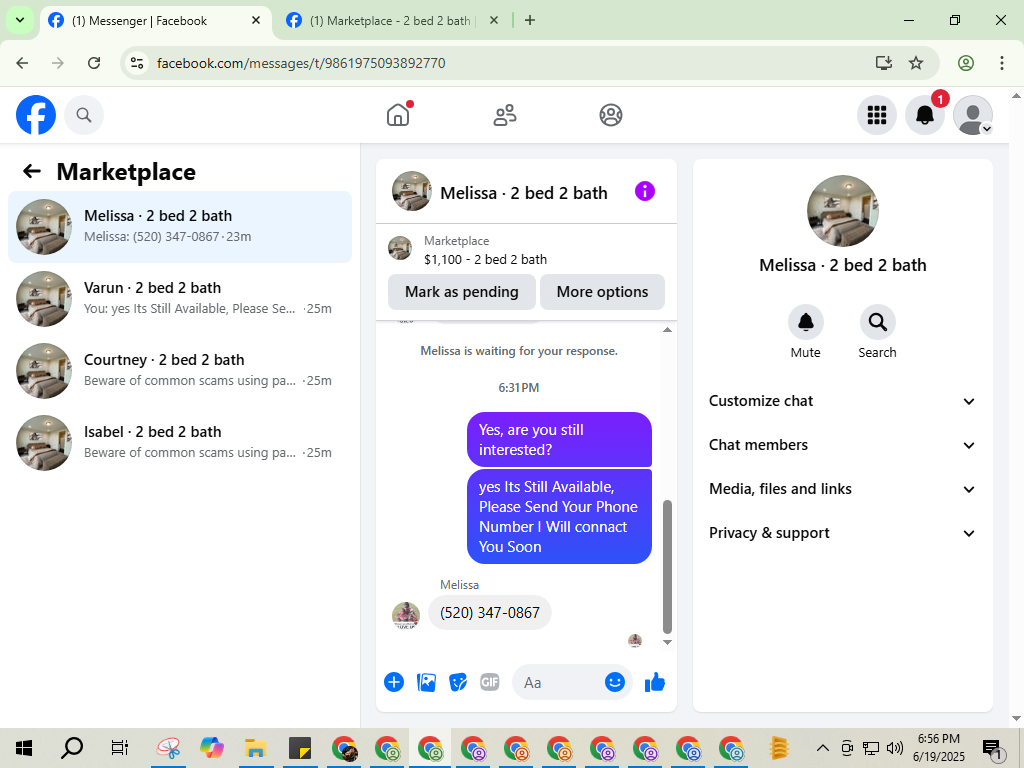This screenshot has width=1024, height=768.
Task: Open the purple conversation info icon
Action: (x=645, y=191)
